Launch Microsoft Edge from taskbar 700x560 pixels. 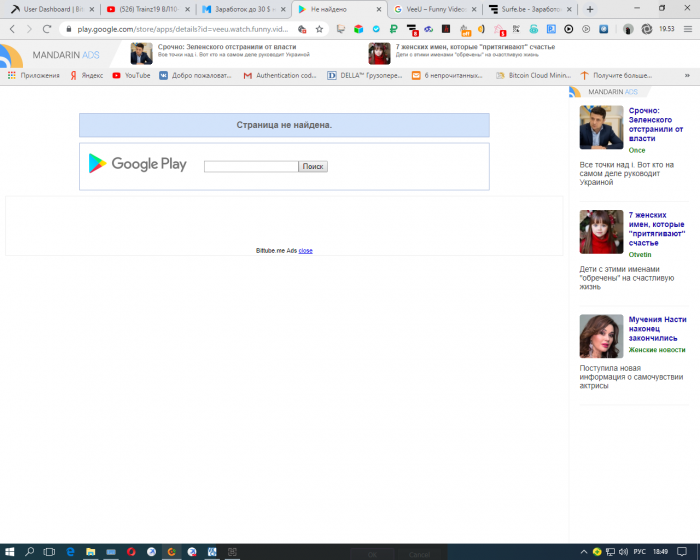70,552
